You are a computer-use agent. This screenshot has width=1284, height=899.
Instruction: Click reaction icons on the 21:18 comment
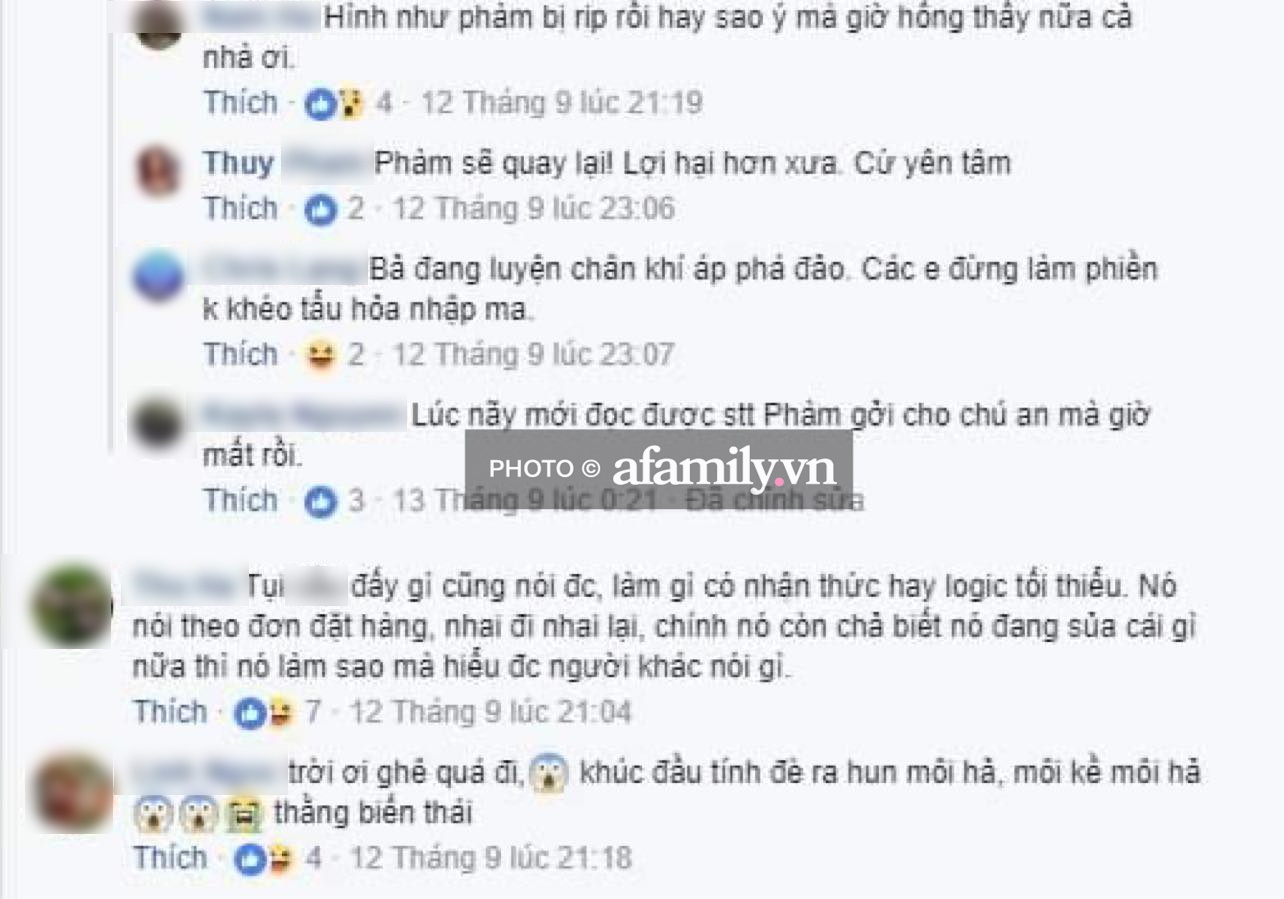[x=264, y=859]
